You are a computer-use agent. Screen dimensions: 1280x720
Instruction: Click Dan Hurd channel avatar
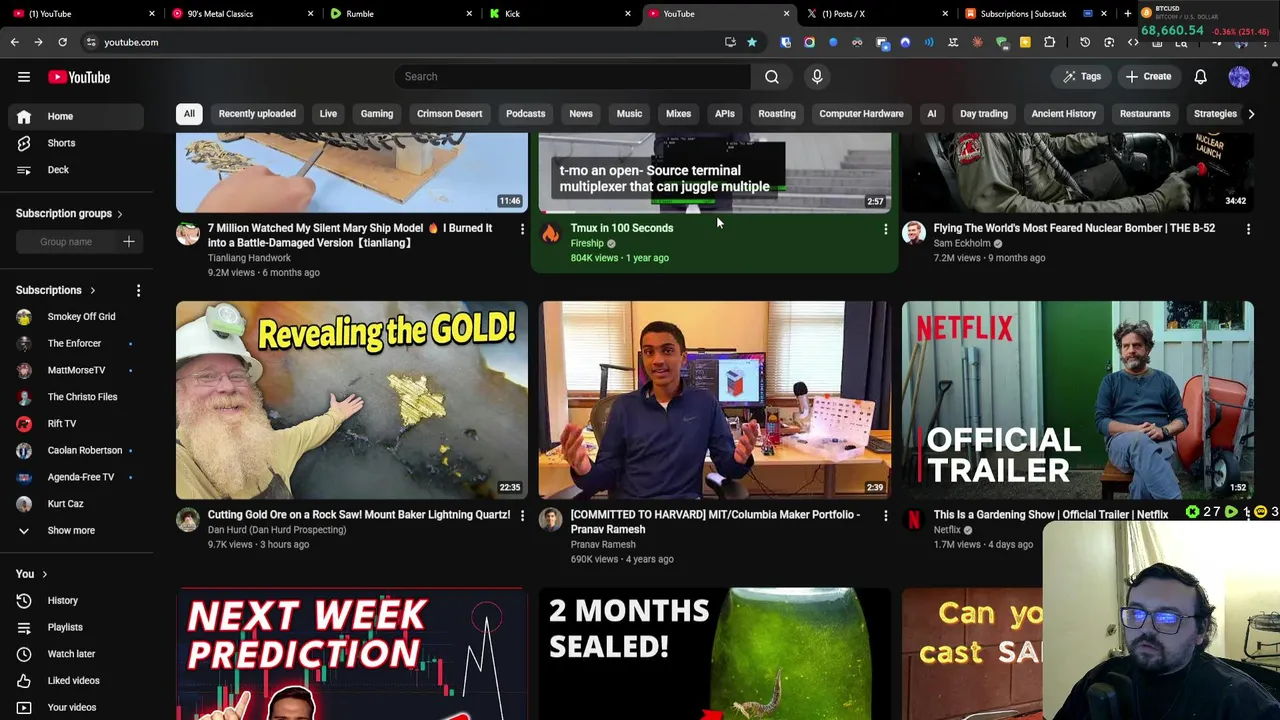(188, 519)
